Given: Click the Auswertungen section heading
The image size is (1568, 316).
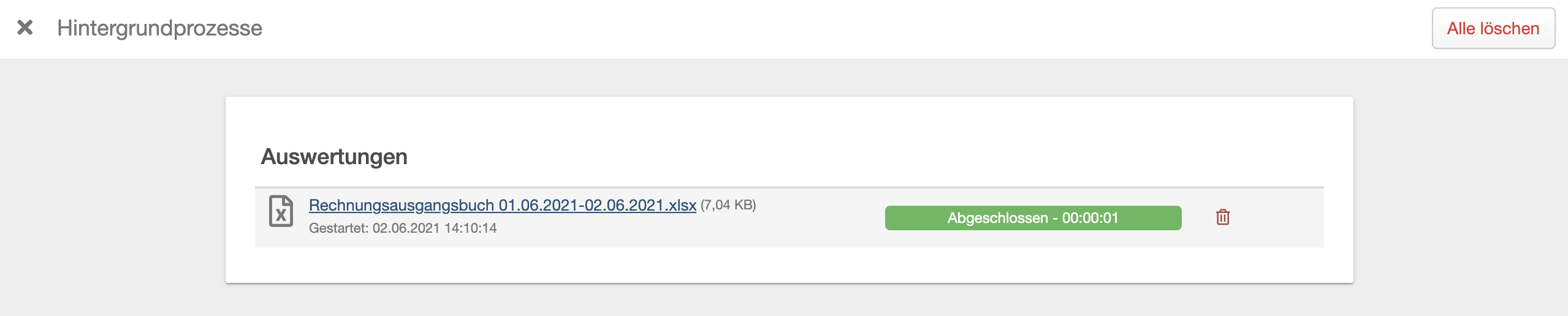Looking at the screenshot, I should pos(334,157).
